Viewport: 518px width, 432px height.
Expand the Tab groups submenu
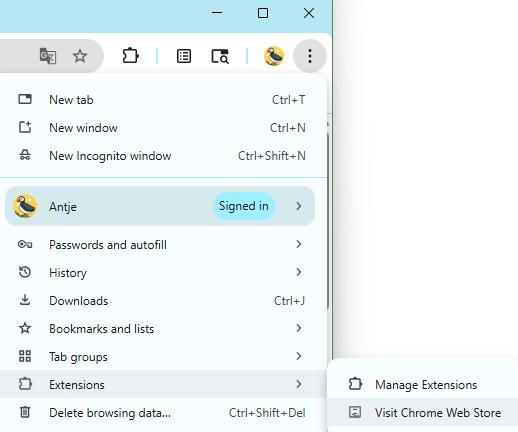(x=160, y=357)
